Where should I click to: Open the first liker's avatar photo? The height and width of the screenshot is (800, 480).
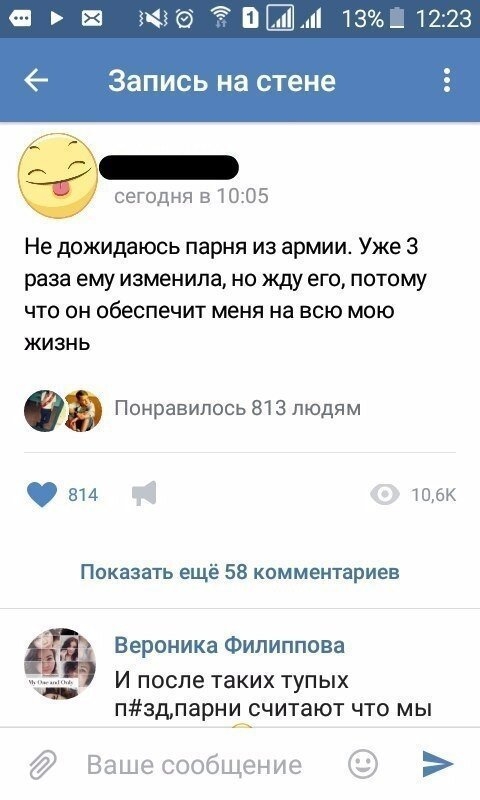pos(45,411)
